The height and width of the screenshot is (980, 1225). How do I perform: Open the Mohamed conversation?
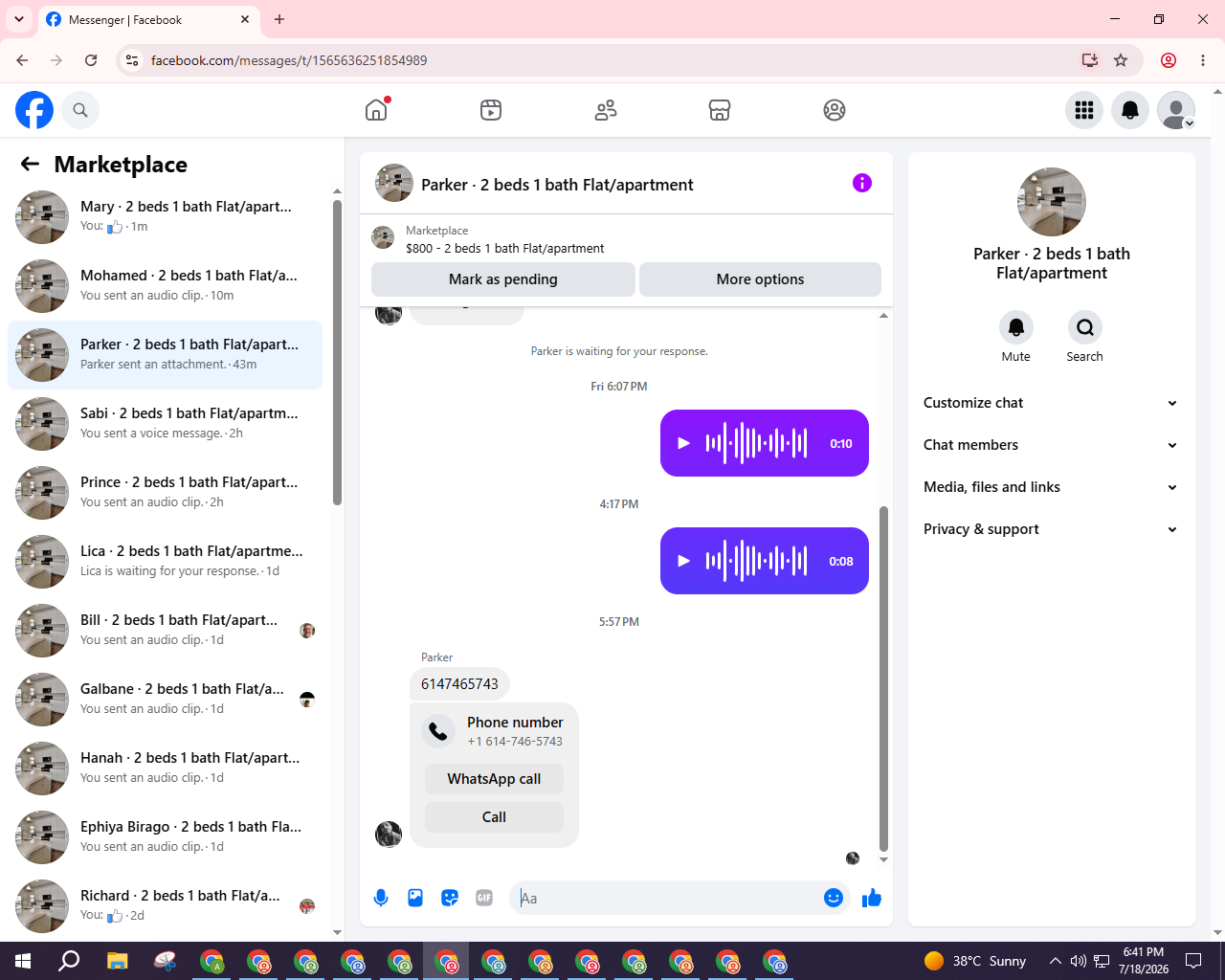click(x=166, y=286)
